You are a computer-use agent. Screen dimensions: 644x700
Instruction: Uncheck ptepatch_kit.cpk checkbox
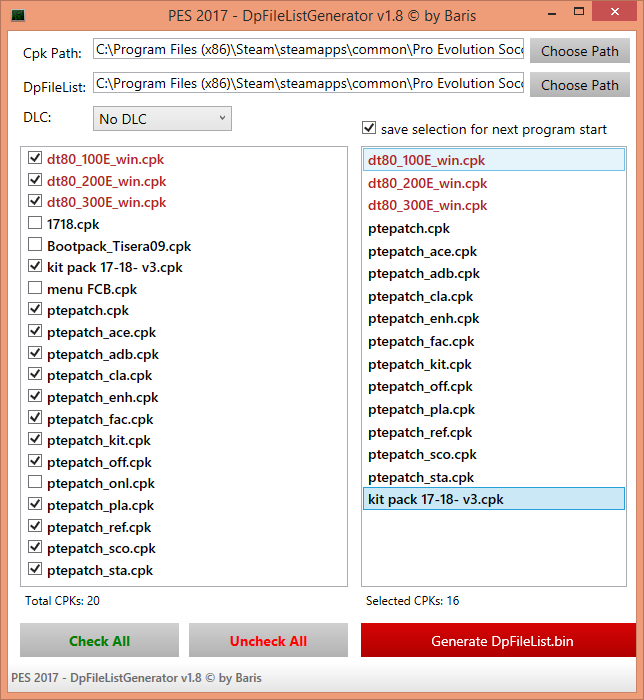(x=35, y=439)
